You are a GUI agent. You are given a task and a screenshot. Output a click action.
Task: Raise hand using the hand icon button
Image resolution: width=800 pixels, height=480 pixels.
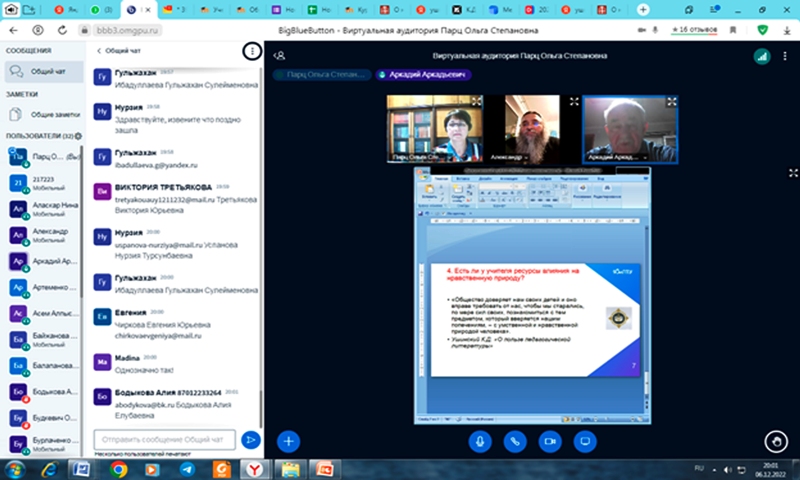click(x=776, y=441)
